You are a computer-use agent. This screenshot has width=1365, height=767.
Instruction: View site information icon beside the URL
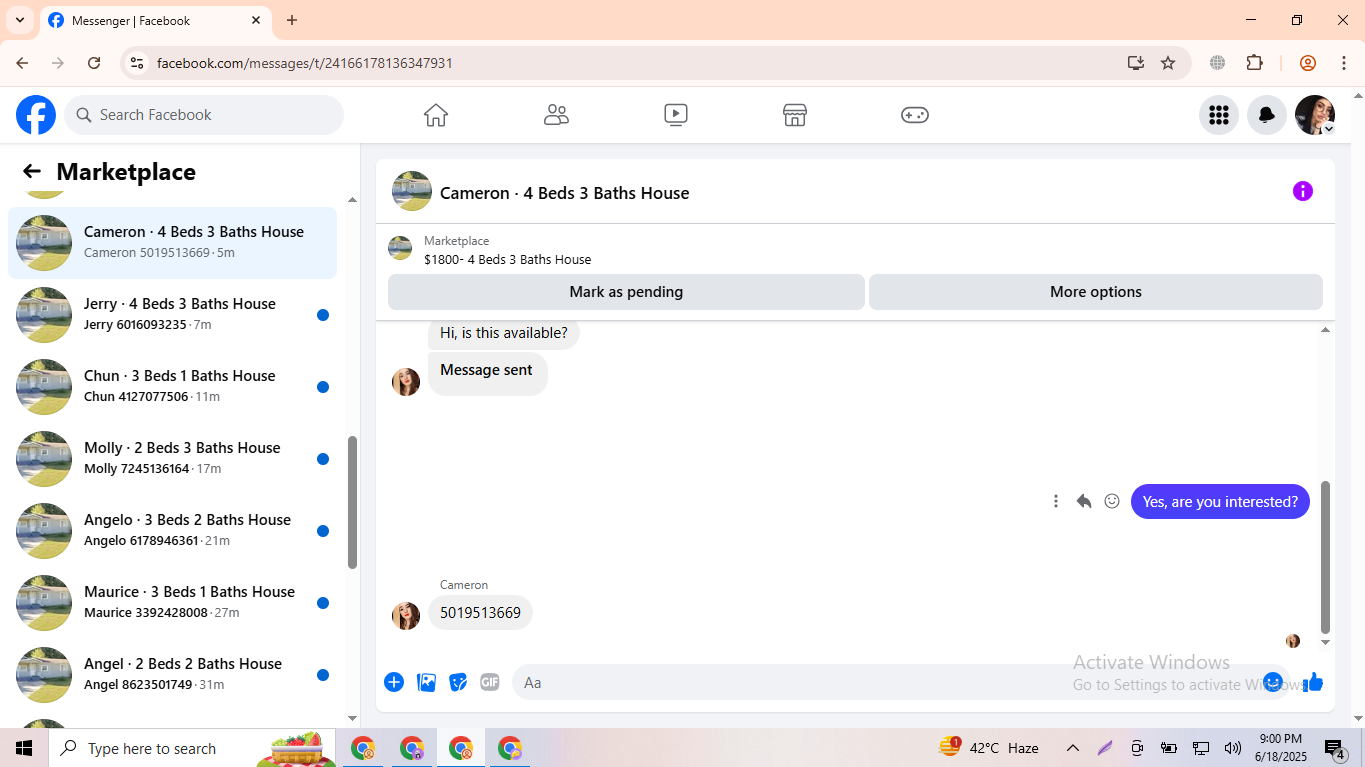click(x=137, y=63)
